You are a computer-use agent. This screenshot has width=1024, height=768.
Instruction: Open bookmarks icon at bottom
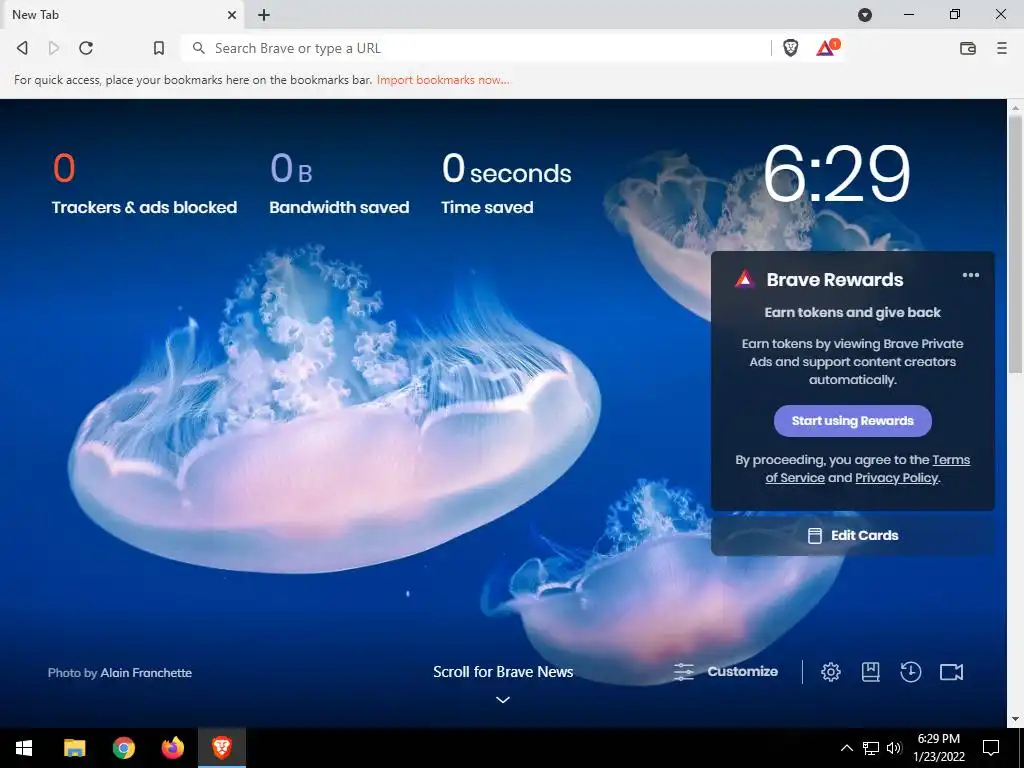point(870,671)
